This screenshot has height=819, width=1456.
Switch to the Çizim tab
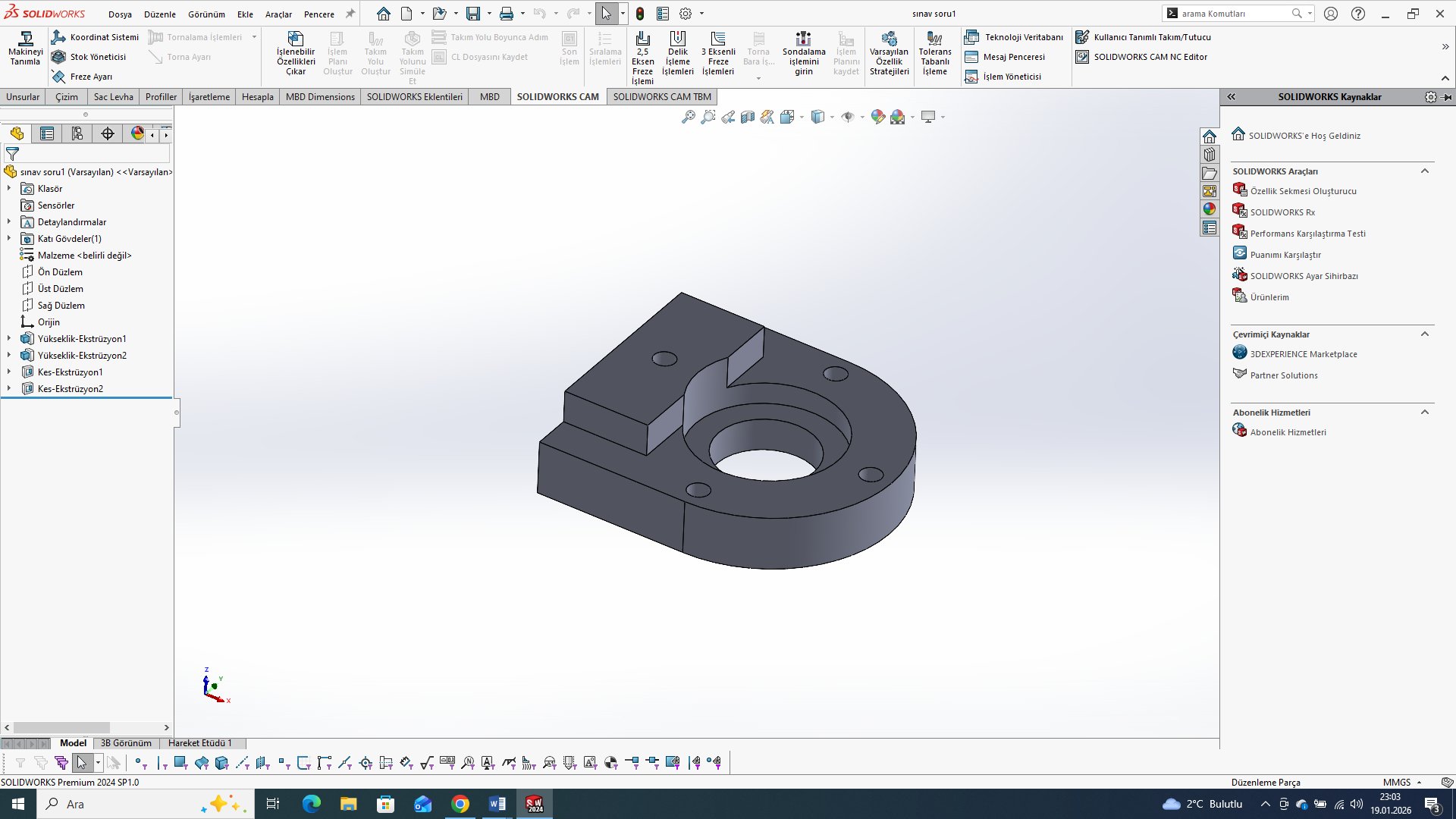pyautogui.click(x=66, y=97)
